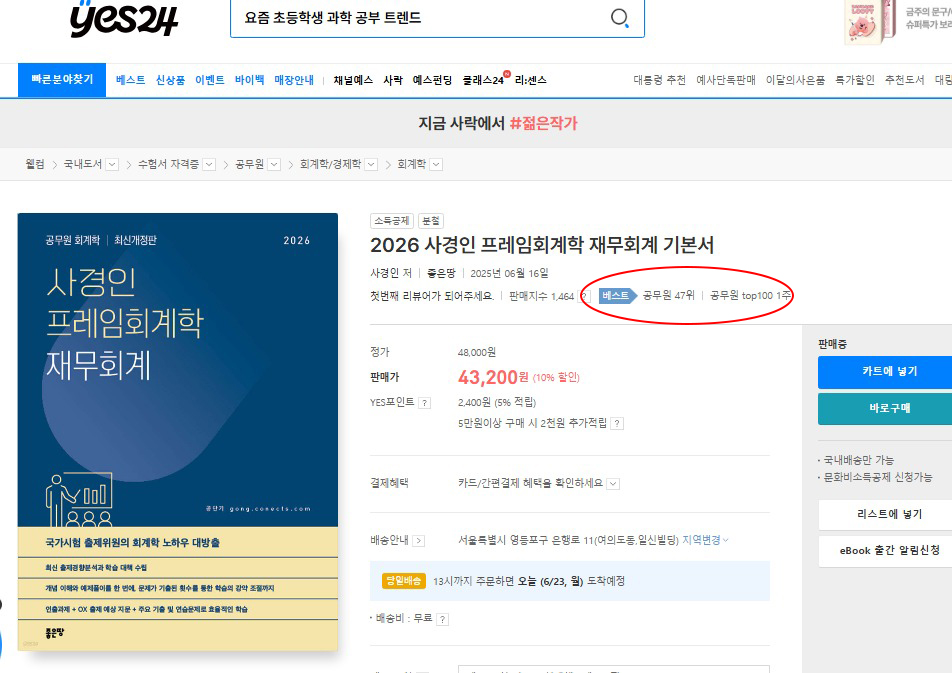Go to 예스펀딩
The height and width of the screenshot is (673, 952).
click(432, 80)
